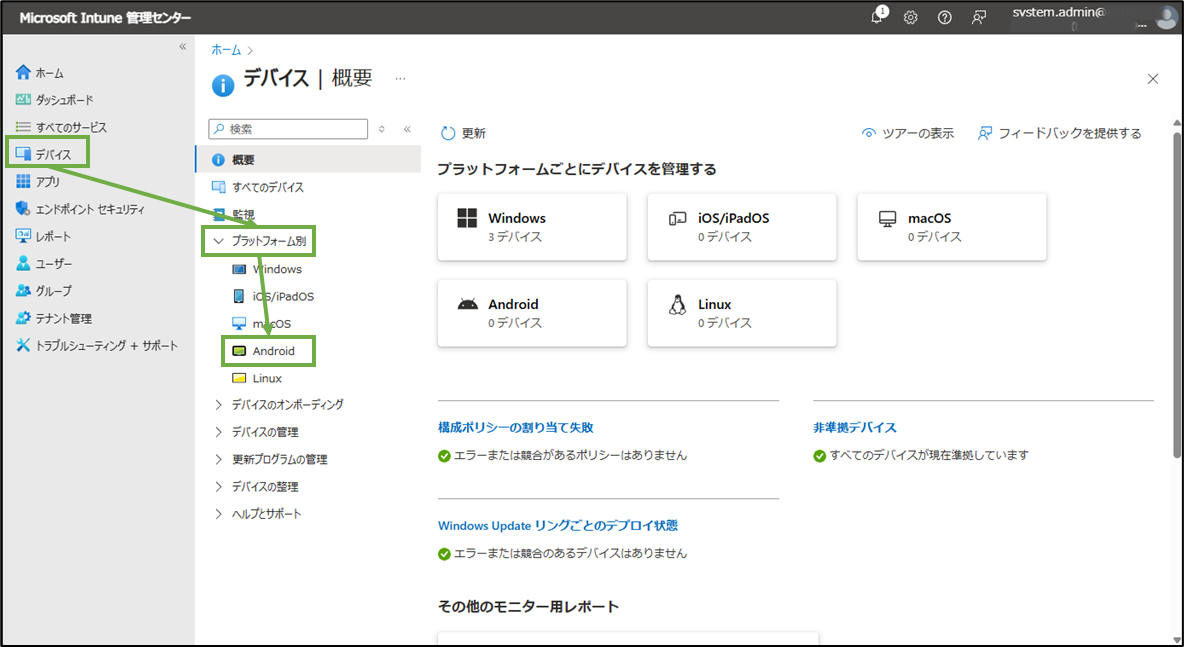Screen dimensions: 1184x647
Task: Open Windows Update リングごとのデプロイ状態 link
Action: (x=558, y=525)
